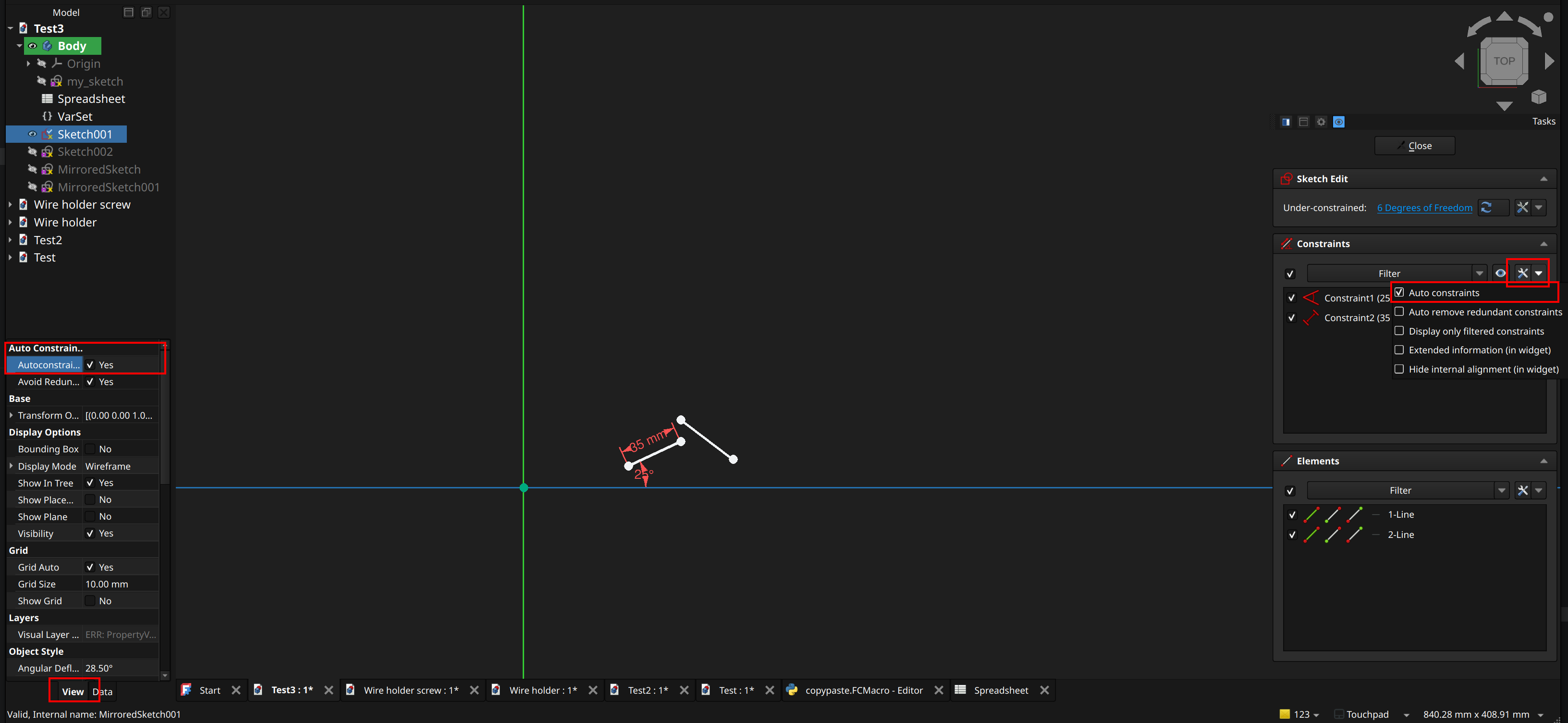Switch to the View properties tab
Image resolution: width=1568 pixels, height=723 pixels.
coord(73,691)
